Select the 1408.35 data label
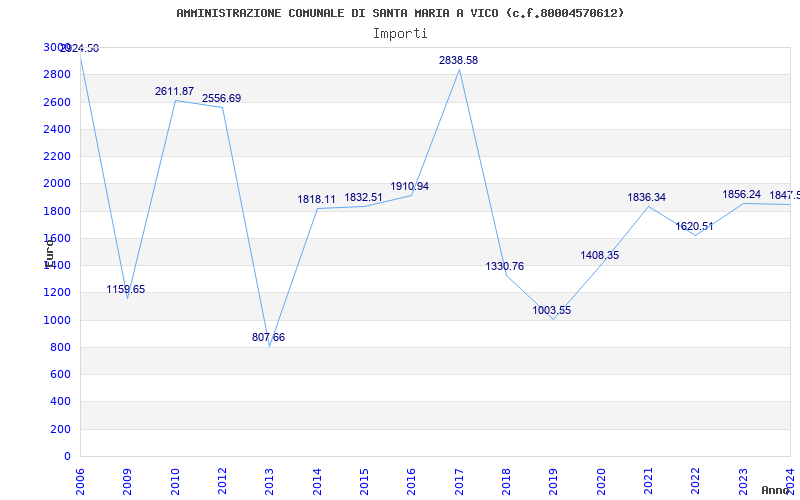Screen dimensions: 800x500 coord(599,255)
